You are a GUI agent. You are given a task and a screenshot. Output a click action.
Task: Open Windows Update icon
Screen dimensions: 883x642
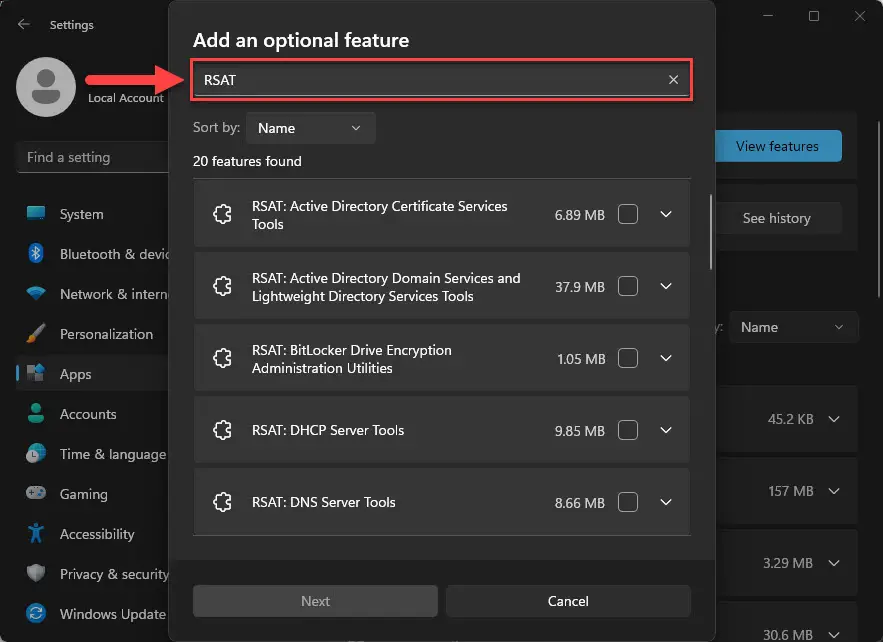coord(36,613)
